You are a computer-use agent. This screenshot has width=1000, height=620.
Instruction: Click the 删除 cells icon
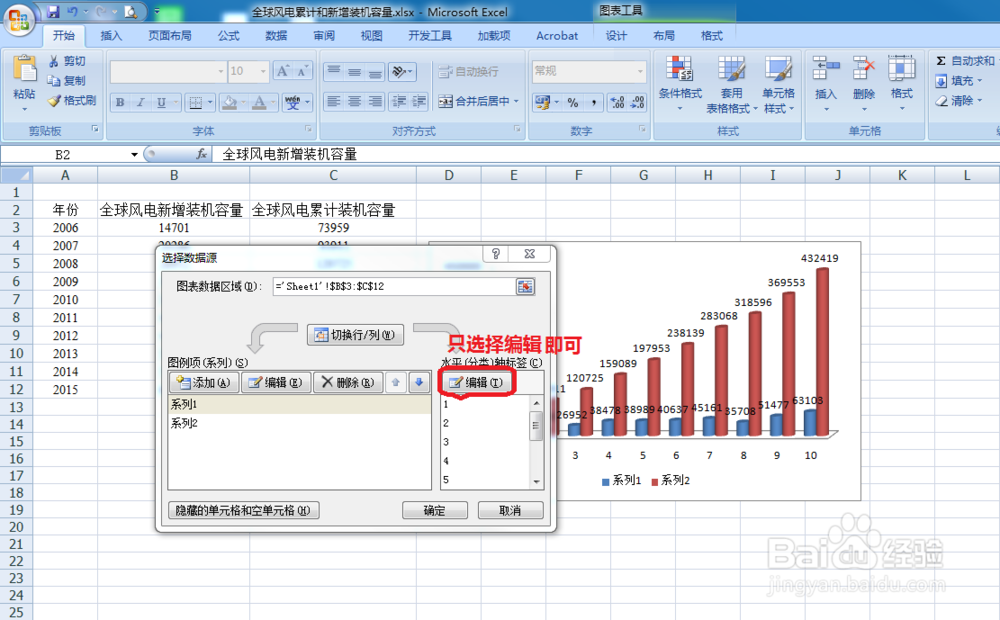tap(864, 69)
